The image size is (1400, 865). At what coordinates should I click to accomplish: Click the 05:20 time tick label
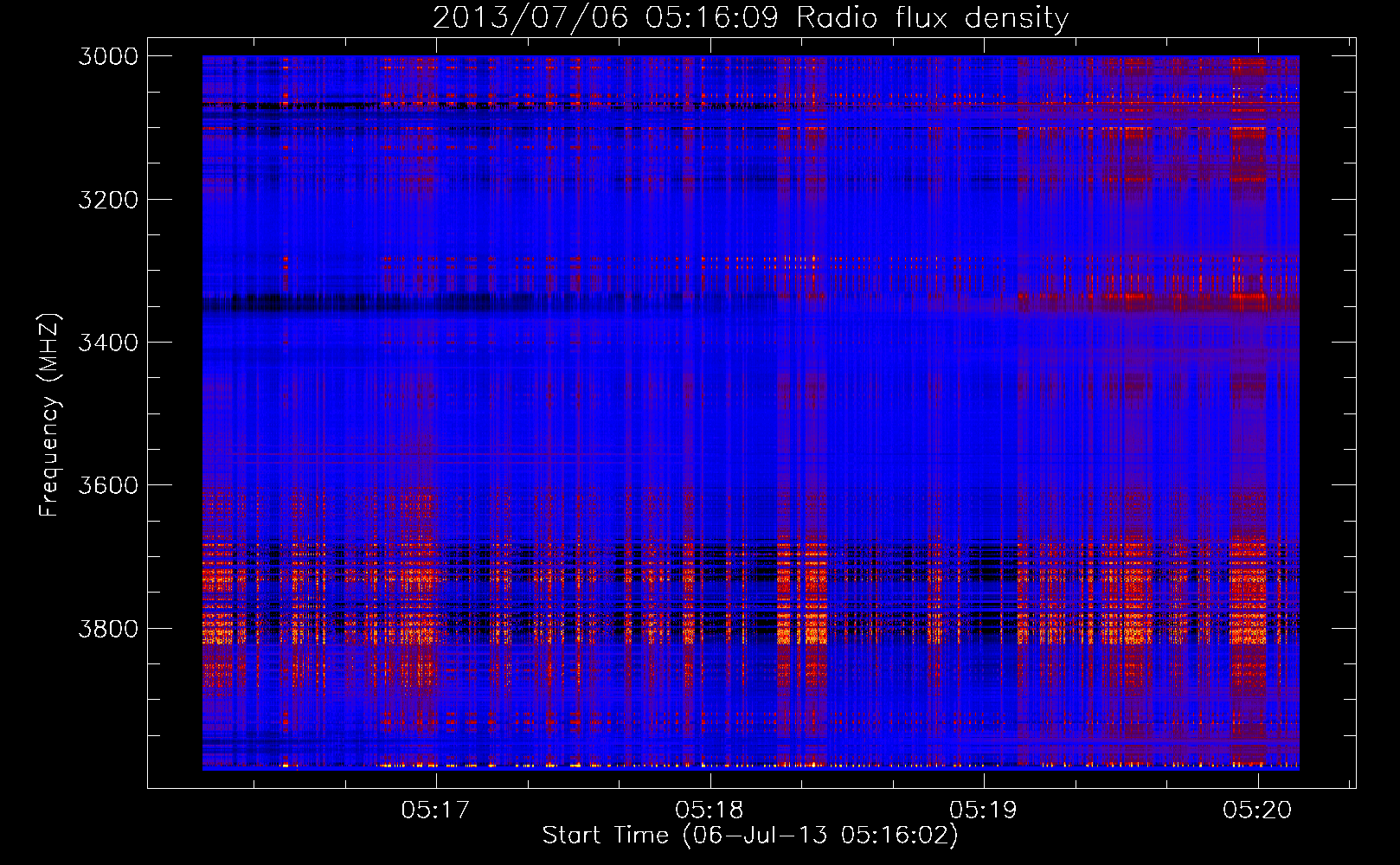(1257, 811)
